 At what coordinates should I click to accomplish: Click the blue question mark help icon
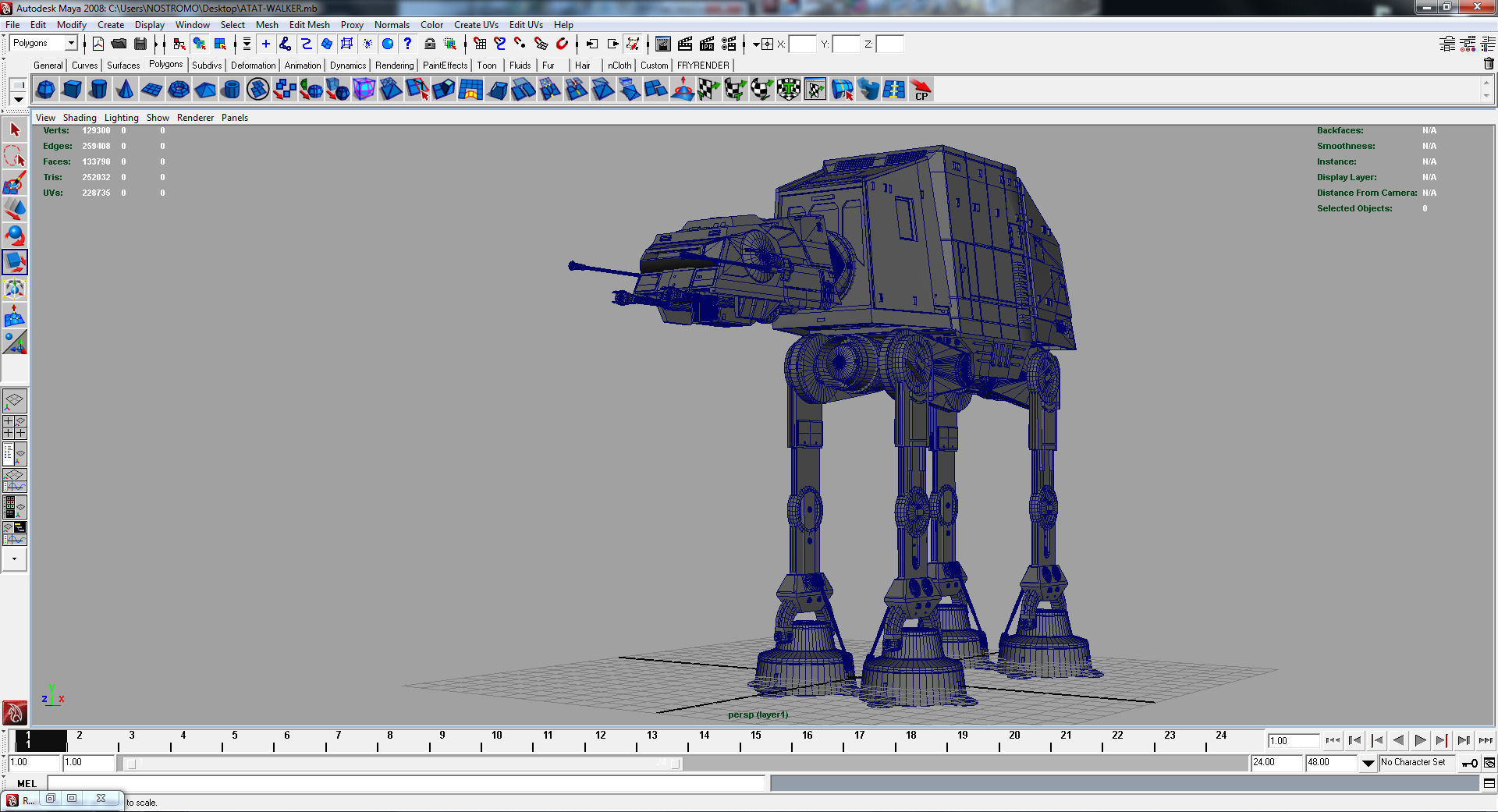click(407, 44)
